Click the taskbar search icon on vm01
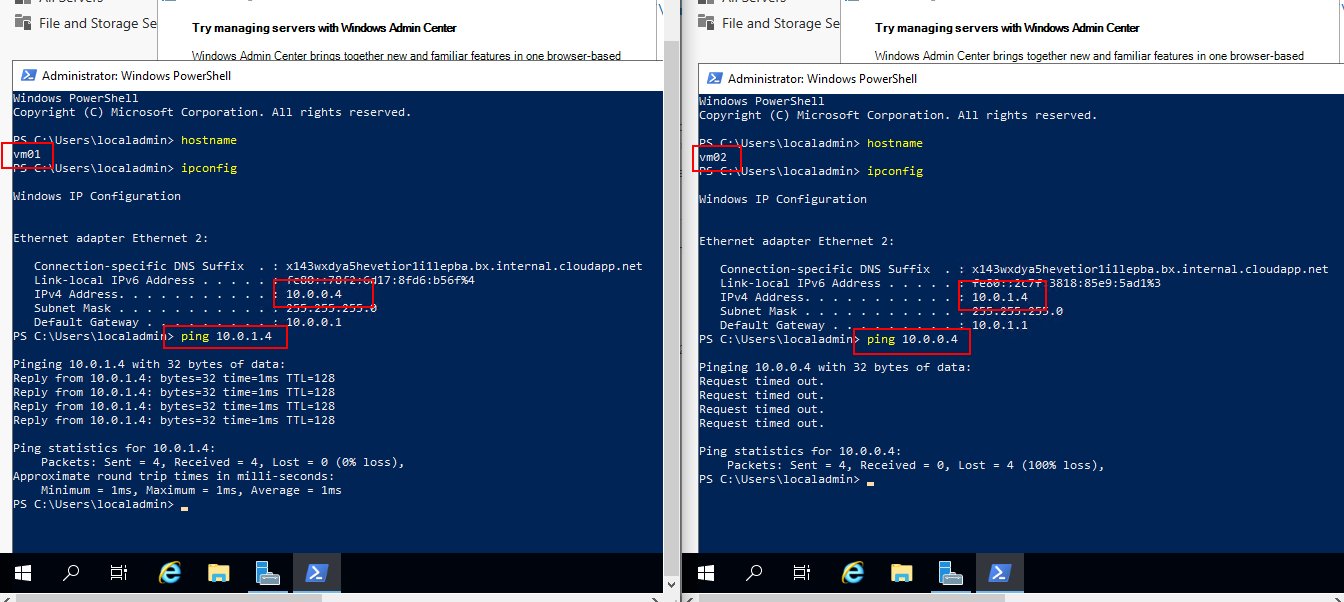 [71, 573]
